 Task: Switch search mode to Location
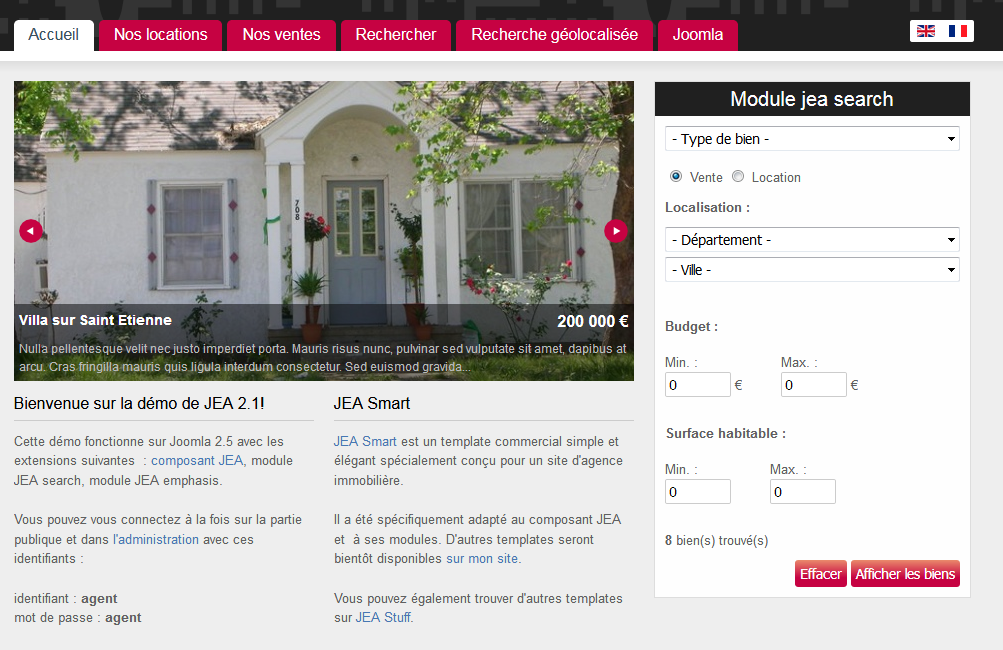point(737,176)
